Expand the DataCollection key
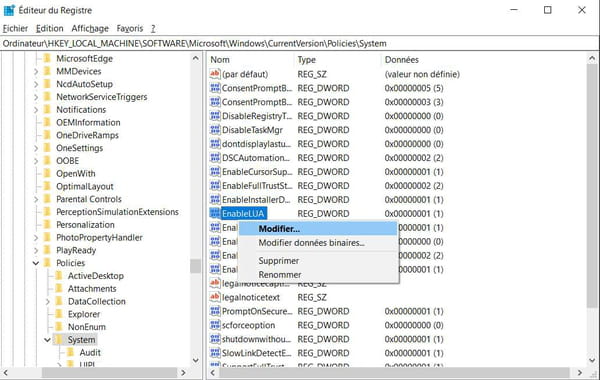600x380 pixels. click(x=47, y=302)
